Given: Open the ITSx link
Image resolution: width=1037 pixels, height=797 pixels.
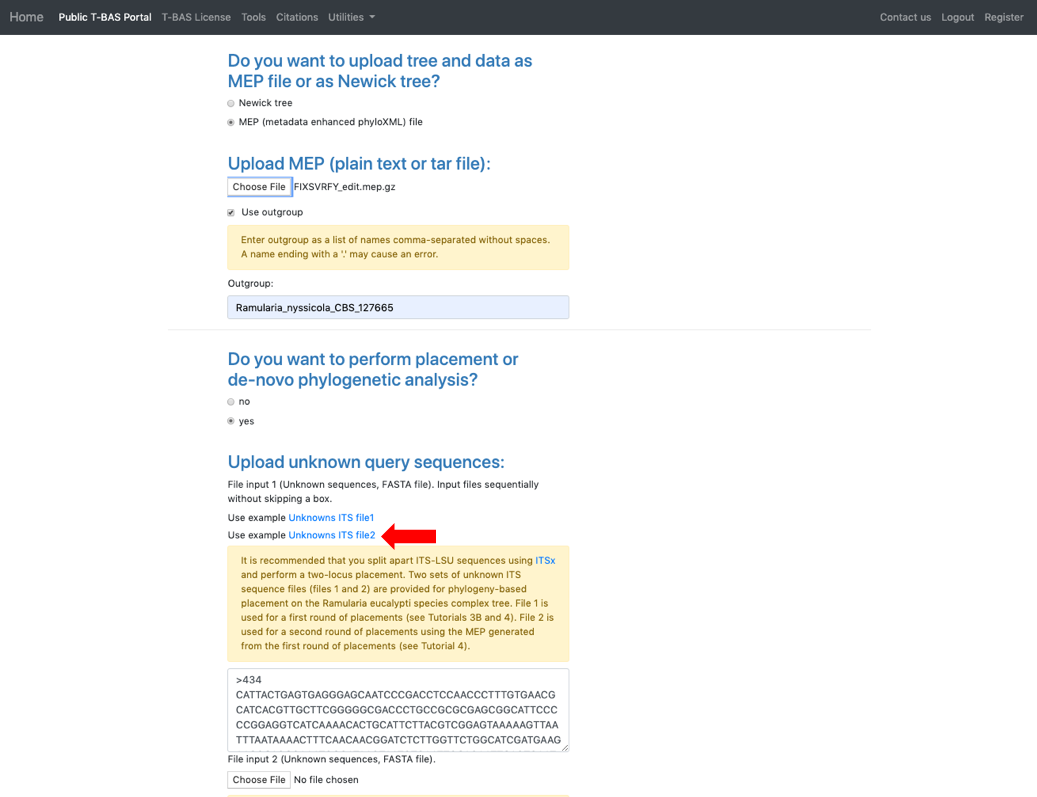Looking at the screenshot, I should tap(545, 560).
